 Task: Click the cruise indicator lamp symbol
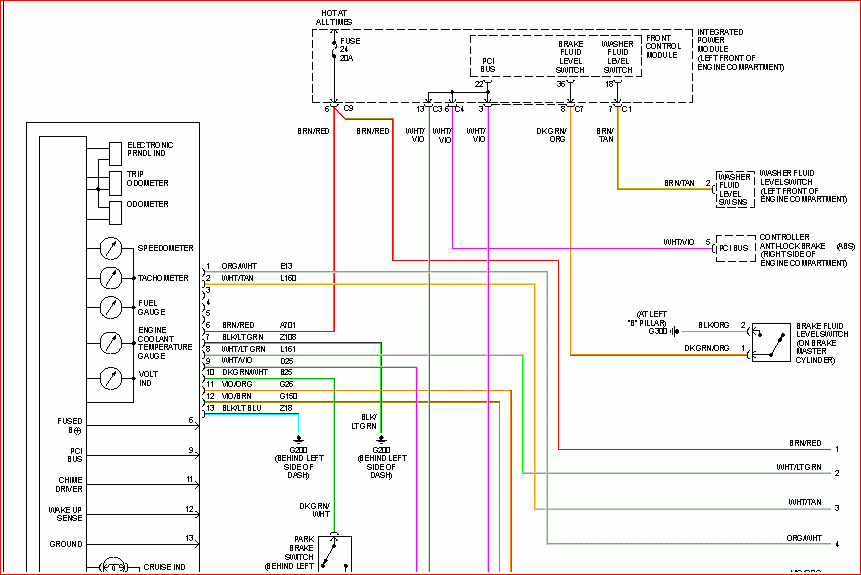click(114, 567)
